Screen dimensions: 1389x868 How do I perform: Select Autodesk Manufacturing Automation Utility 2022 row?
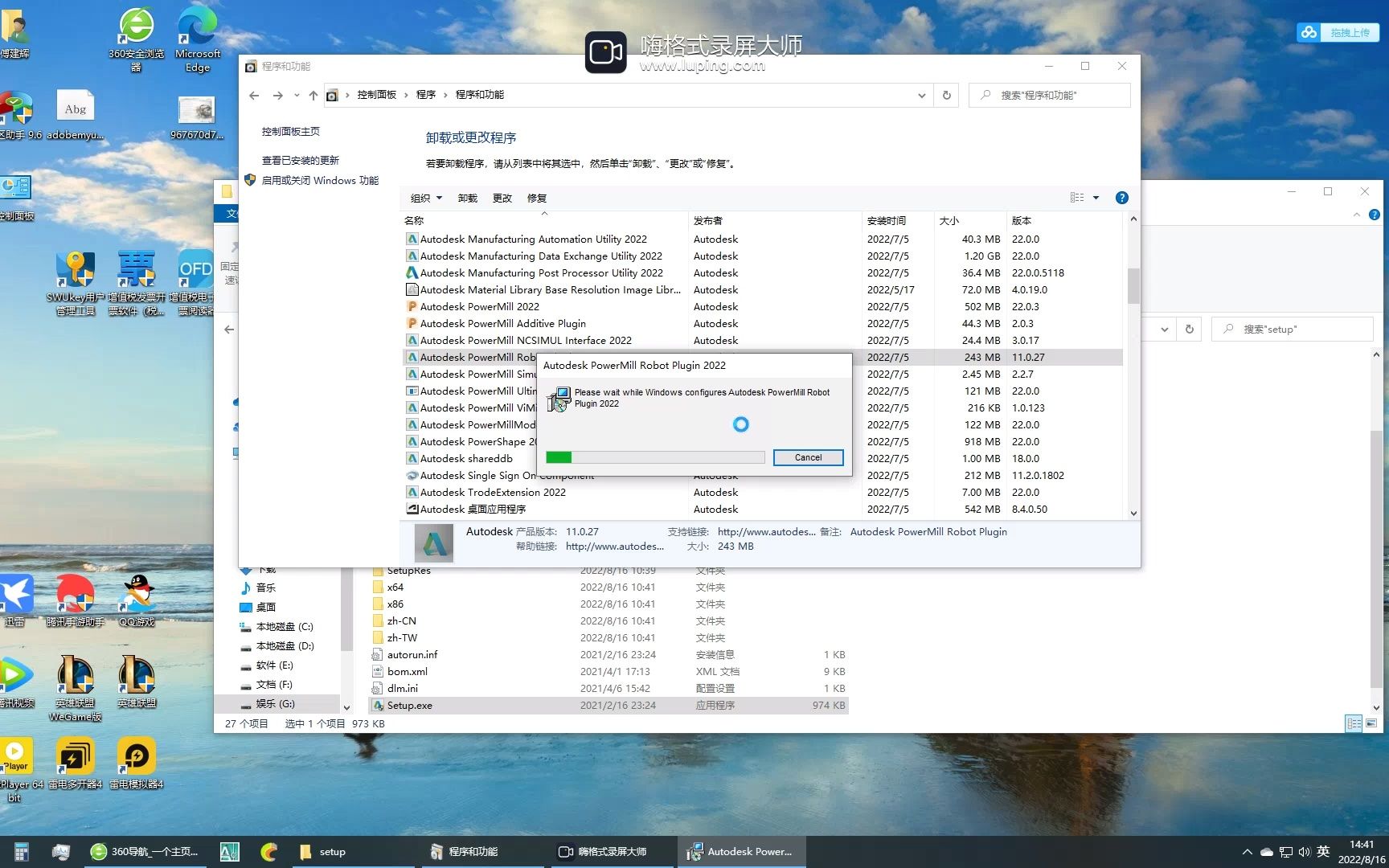tap(762, 239)
